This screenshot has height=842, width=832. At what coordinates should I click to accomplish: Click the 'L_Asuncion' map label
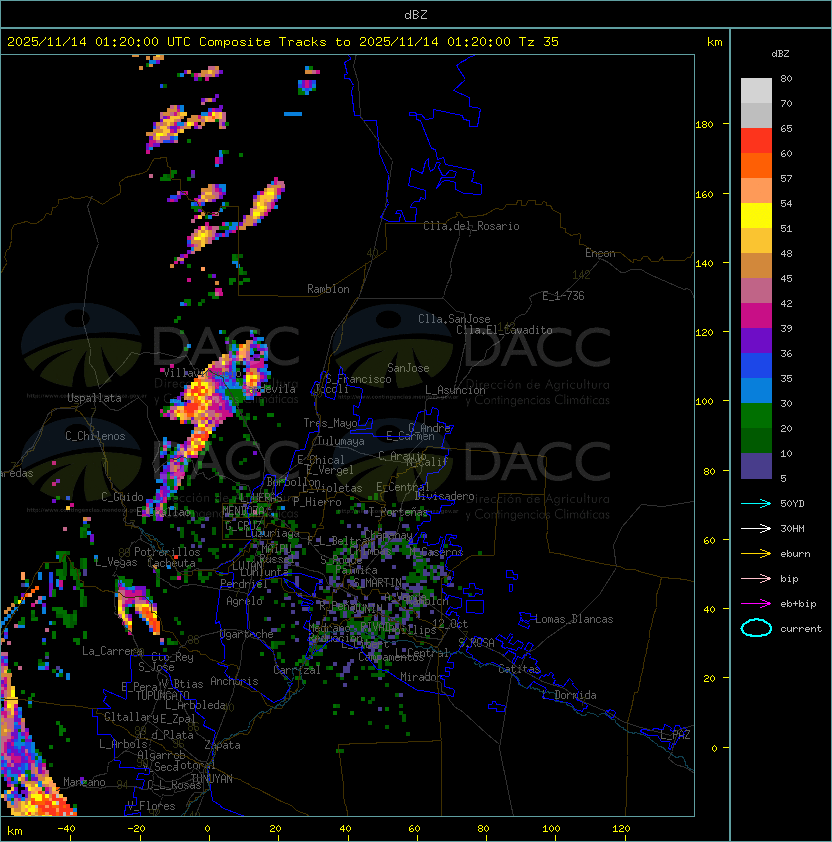455,390
